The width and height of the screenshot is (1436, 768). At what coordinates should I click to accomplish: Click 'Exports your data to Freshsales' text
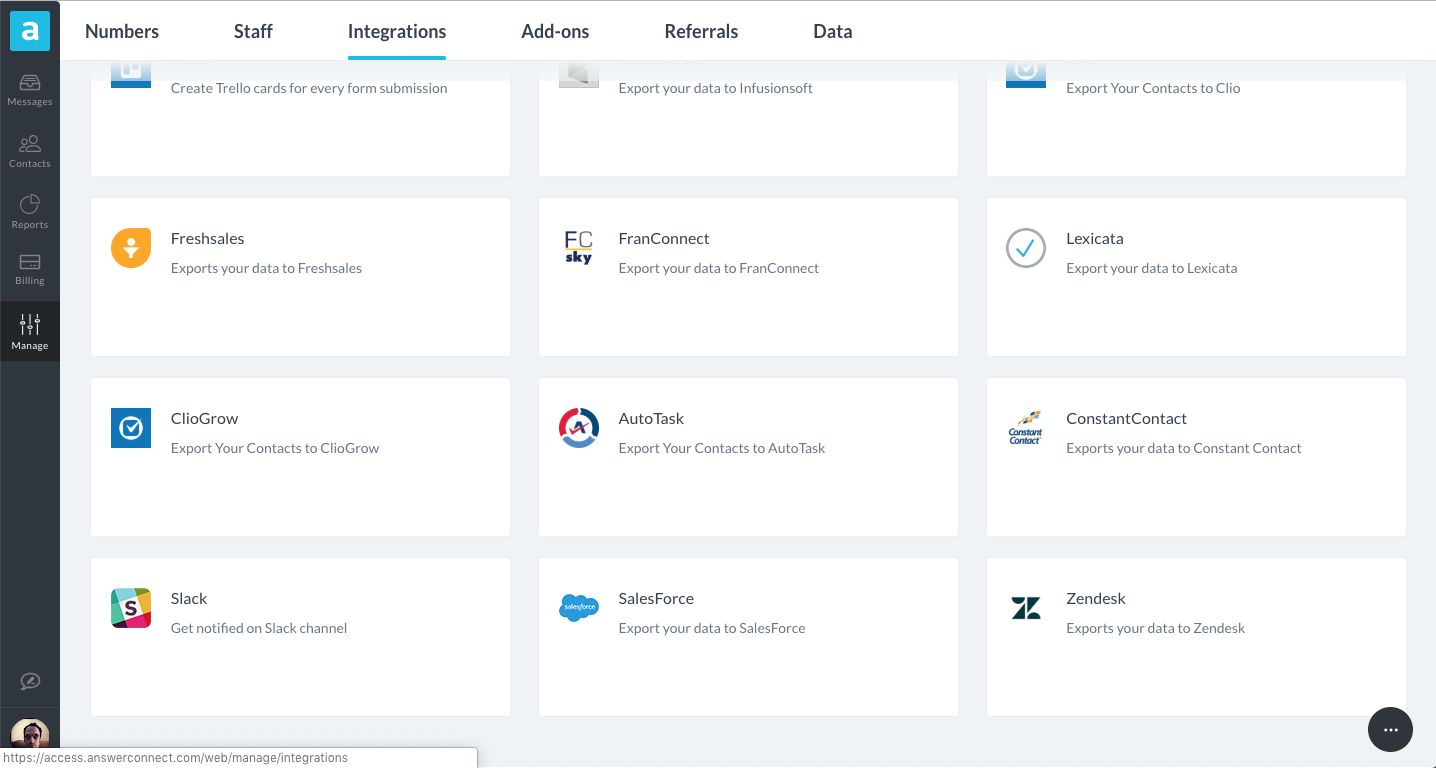pyautogui.click(x=266, y=268)
